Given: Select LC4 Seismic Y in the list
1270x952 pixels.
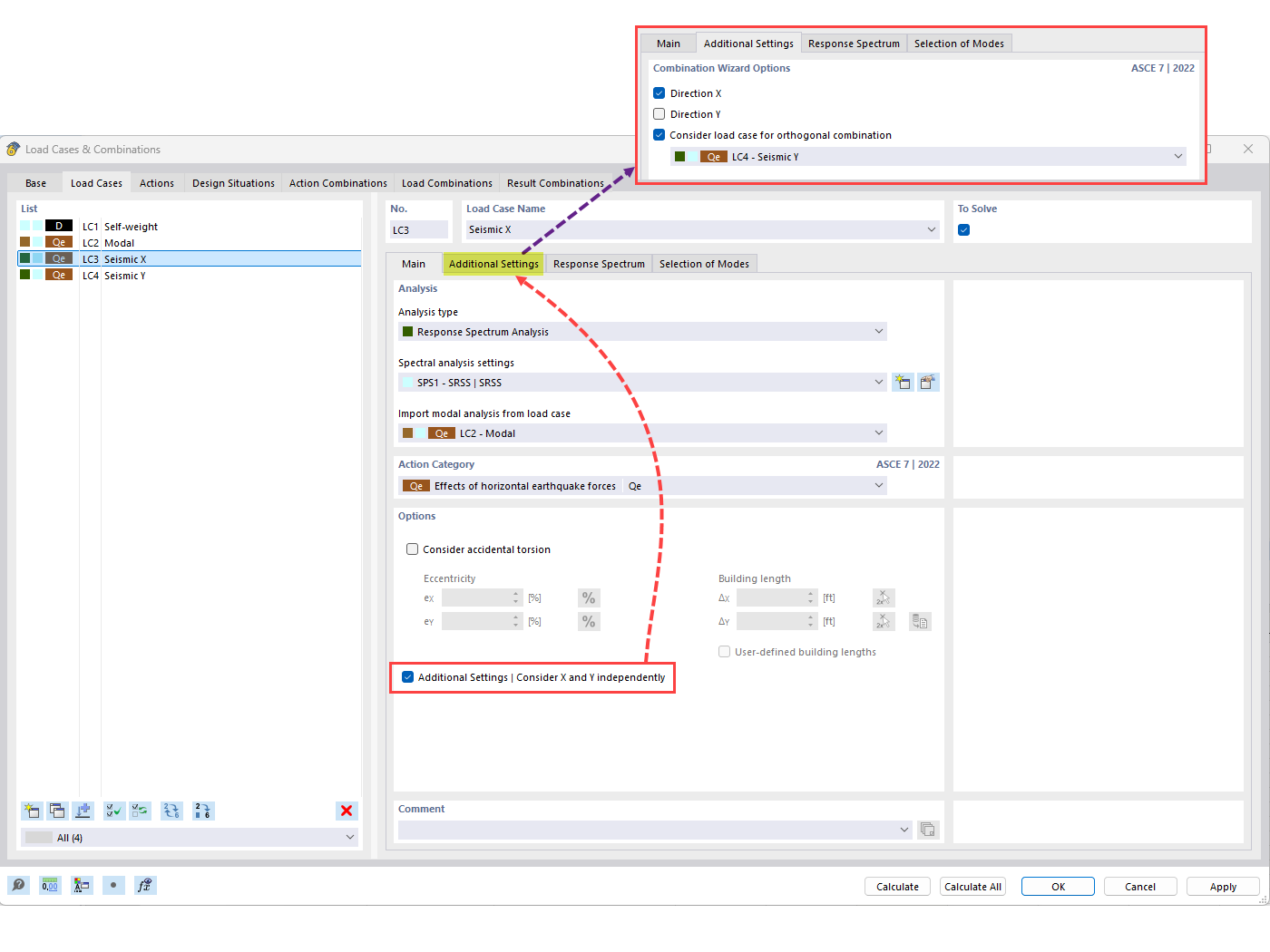Looking at the screenshot, I should coord(189,275).
